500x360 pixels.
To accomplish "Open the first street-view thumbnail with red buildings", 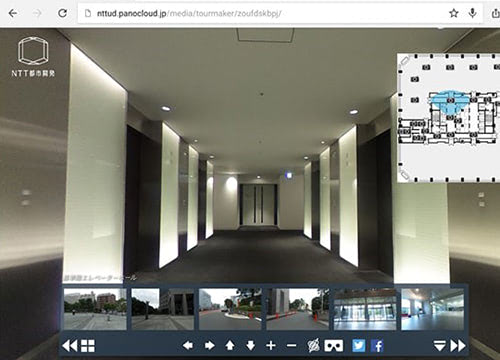I will [95, 309].
